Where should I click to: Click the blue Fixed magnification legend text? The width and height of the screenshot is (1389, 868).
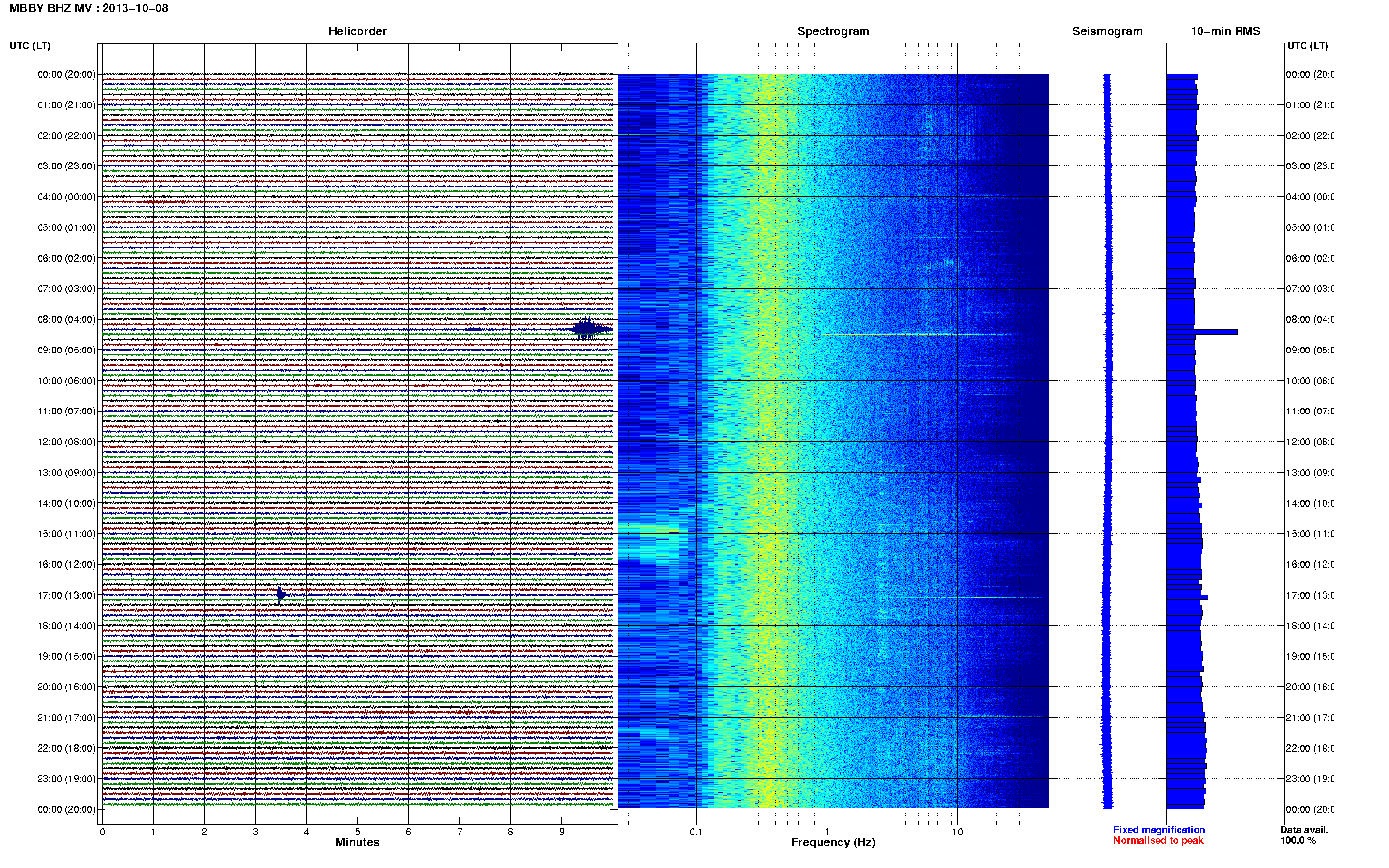click(1159, 830)
